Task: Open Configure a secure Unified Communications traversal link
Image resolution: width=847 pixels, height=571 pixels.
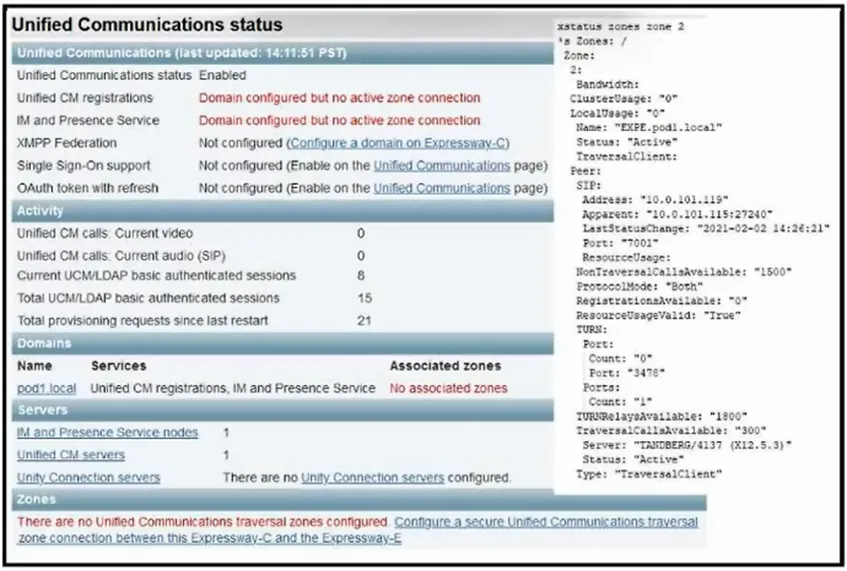Action: (358, 530)
